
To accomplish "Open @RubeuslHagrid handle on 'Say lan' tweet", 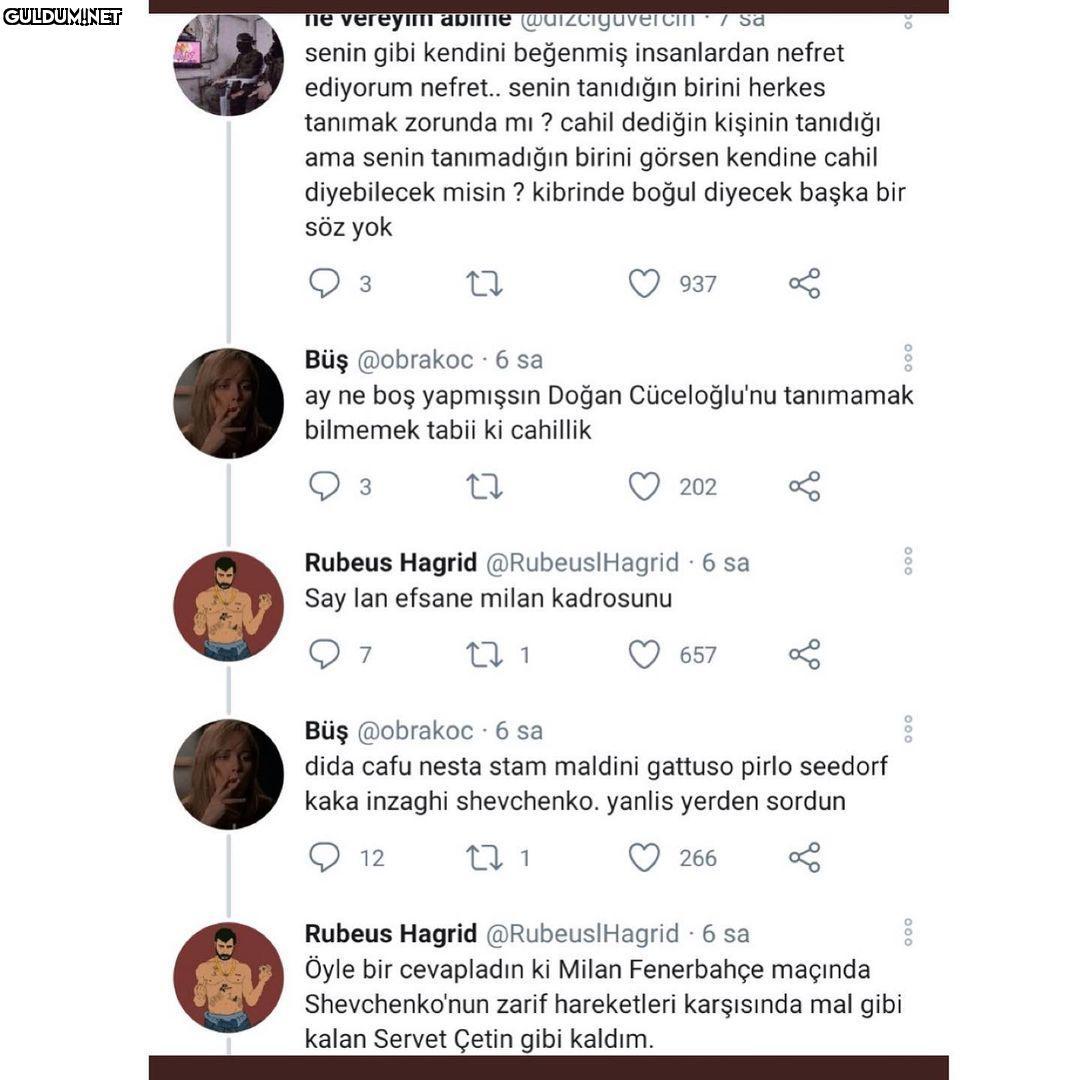I will pos(583,563).
